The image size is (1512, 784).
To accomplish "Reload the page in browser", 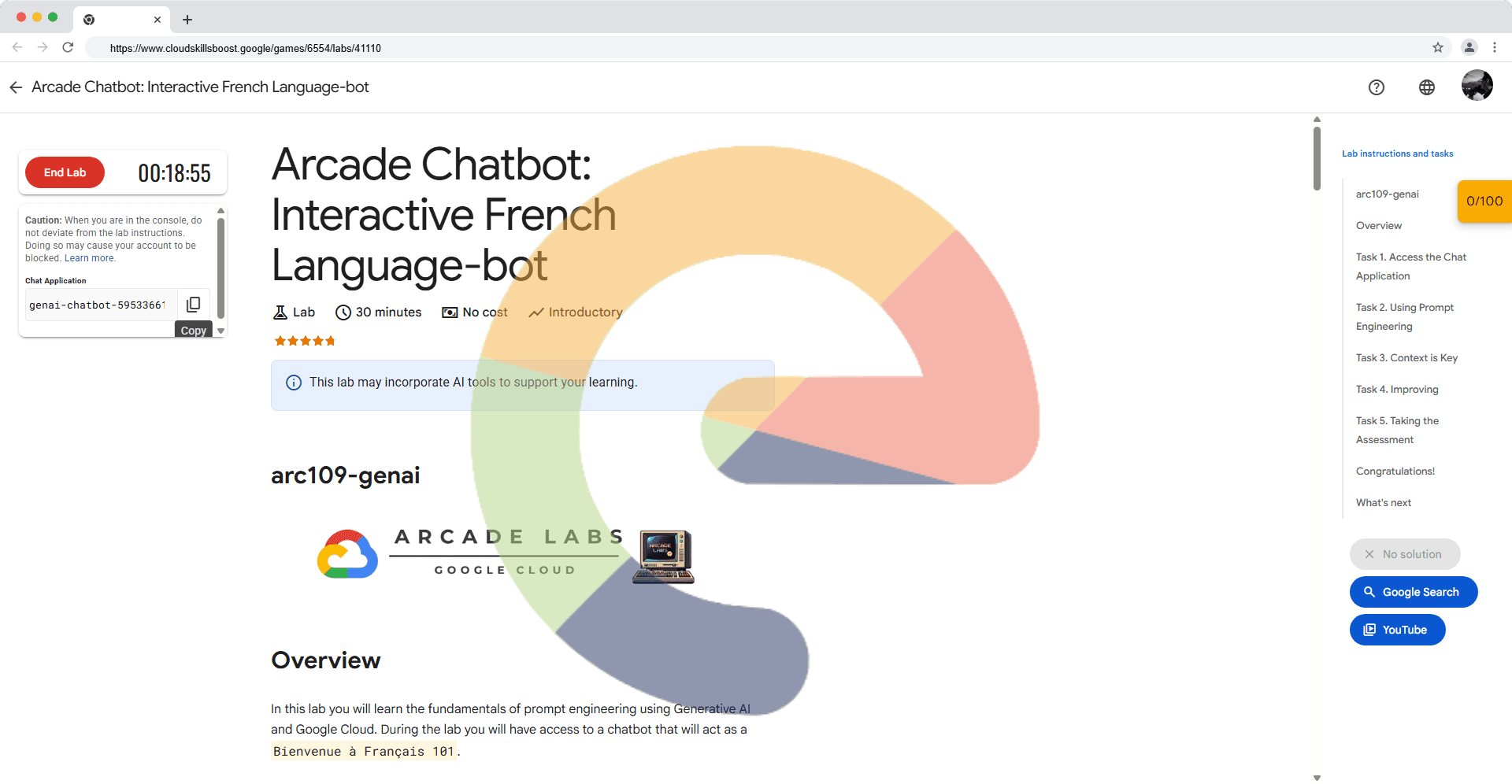I will pyautogui.click(x=68, y=48).
